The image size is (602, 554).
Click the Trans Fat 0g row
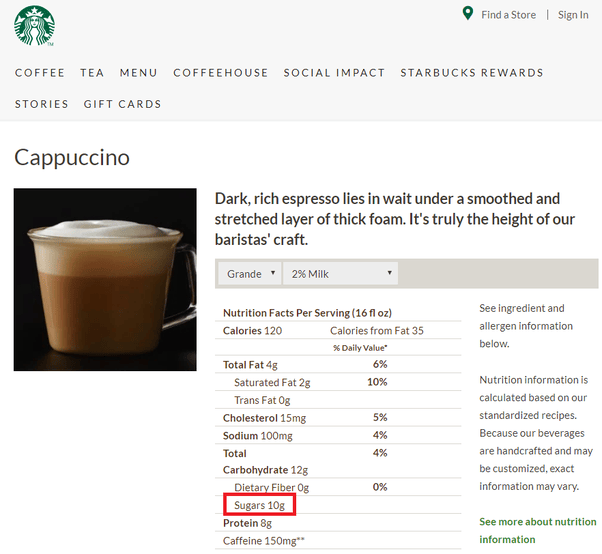pyautogui.click(x=338, y=400)
